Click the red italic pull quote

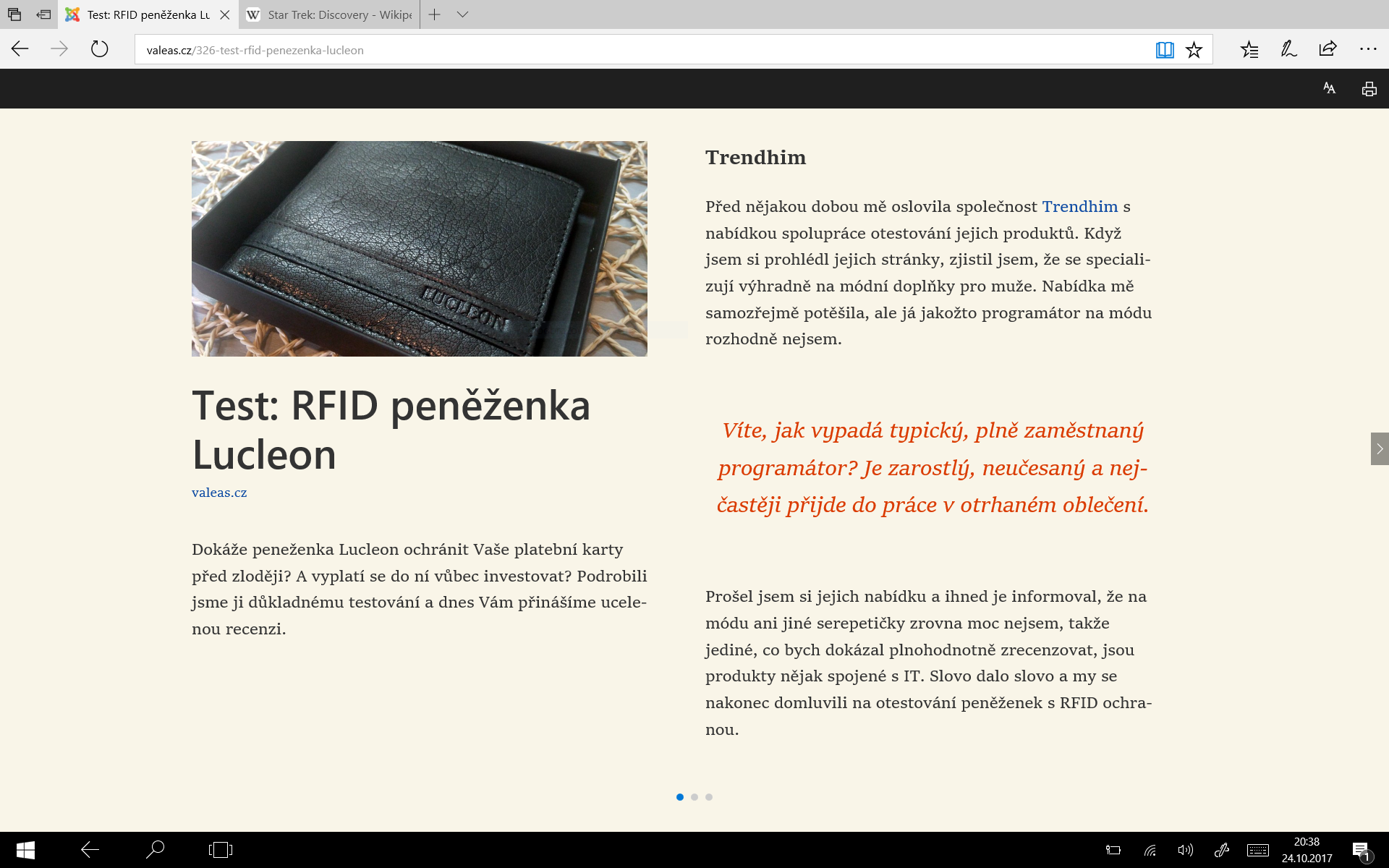point(933,467)
